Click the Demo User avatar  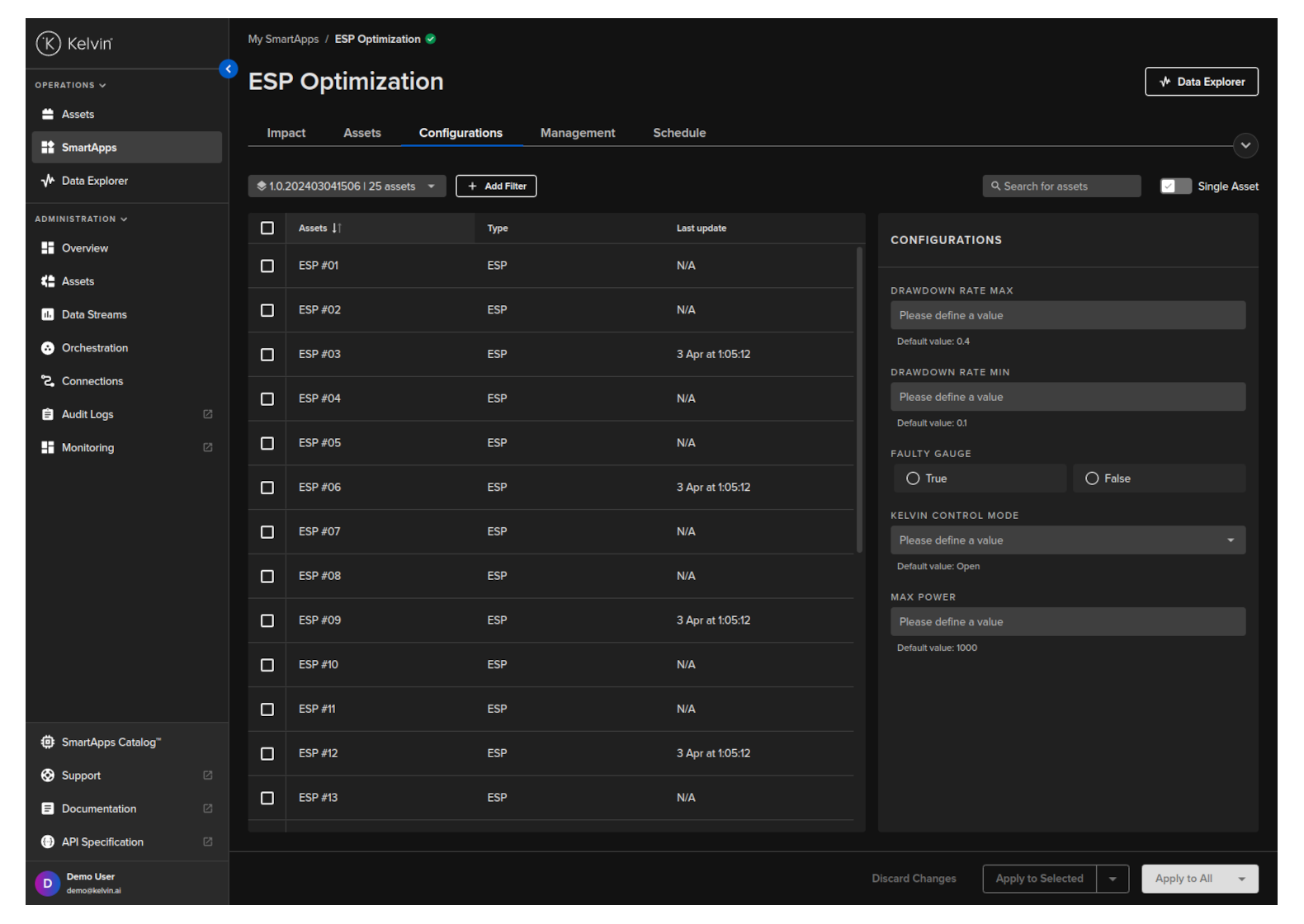pyautogui.click(x=47, y=884)
